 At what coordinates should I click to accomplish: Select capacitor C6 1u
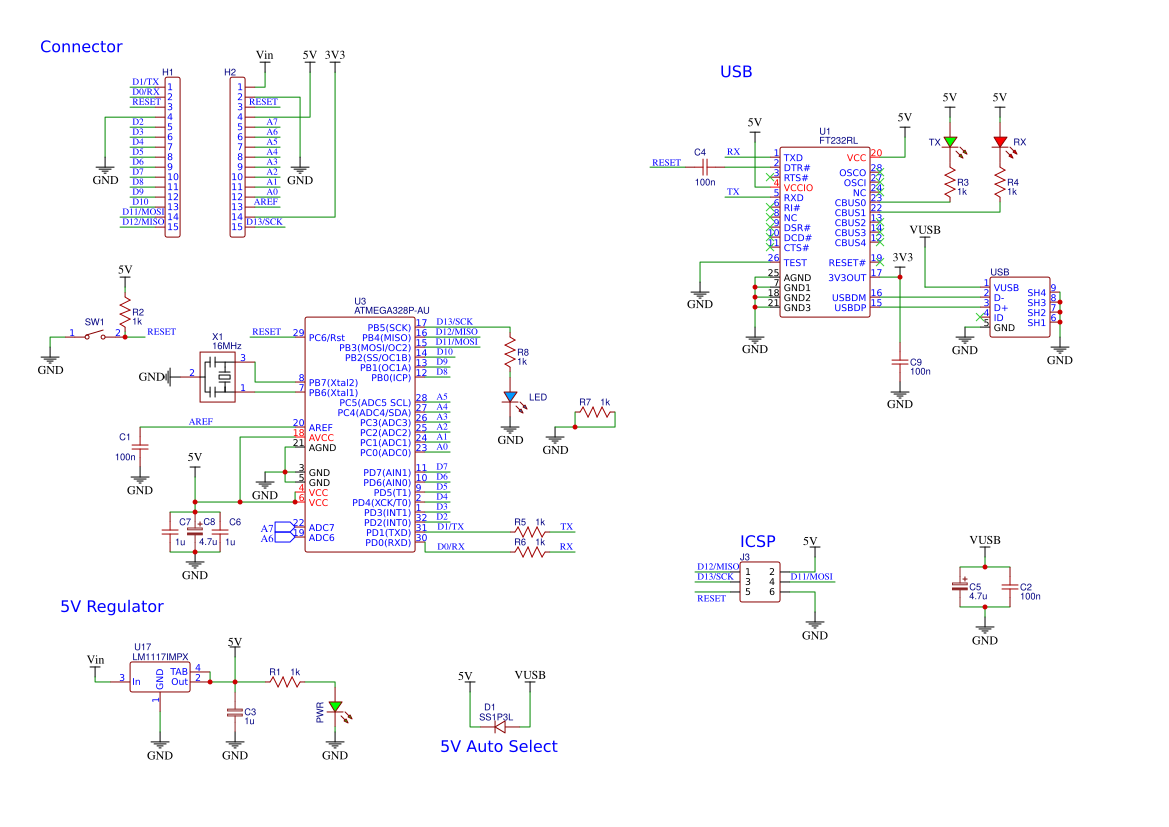(x=220, y=532)
